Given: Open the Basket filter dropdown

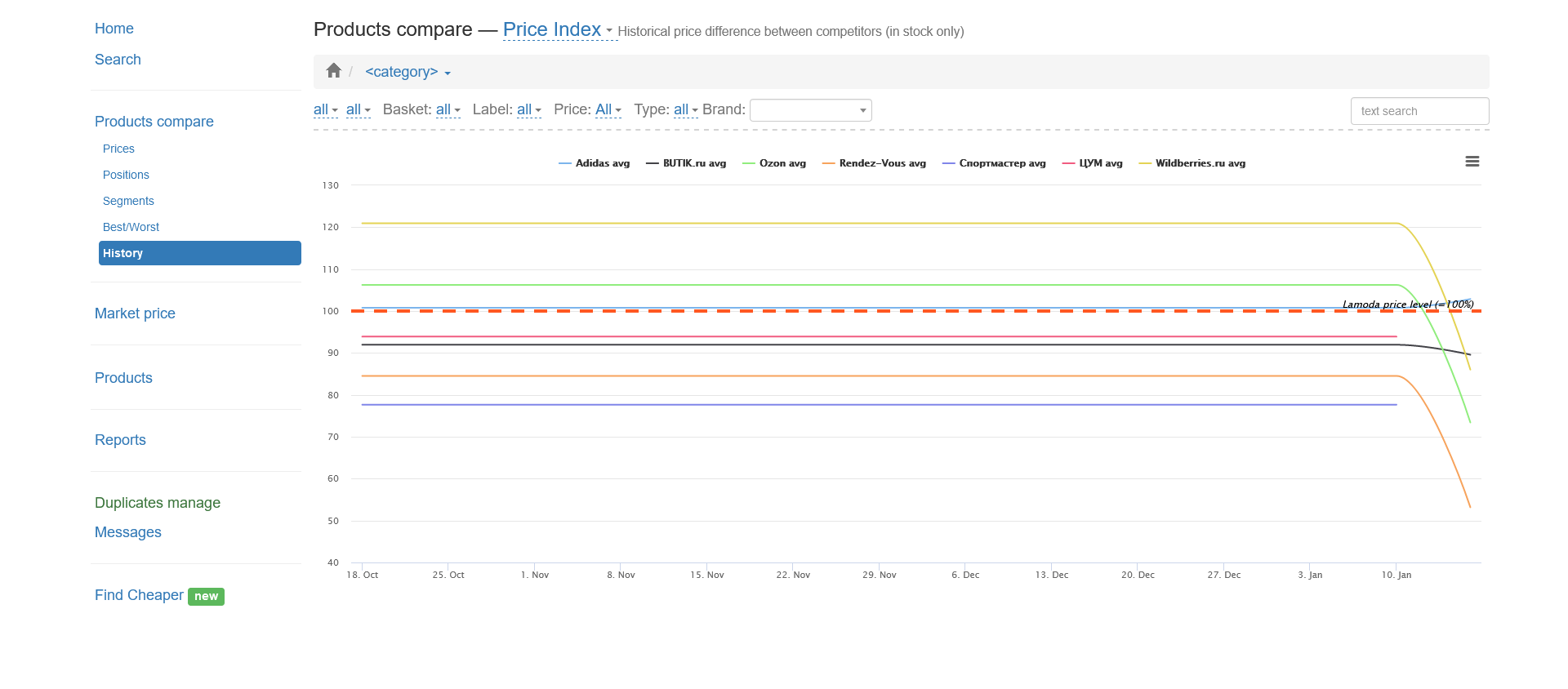Looking at the screenshot, I should pyautogui.click(x=448, y=109).
